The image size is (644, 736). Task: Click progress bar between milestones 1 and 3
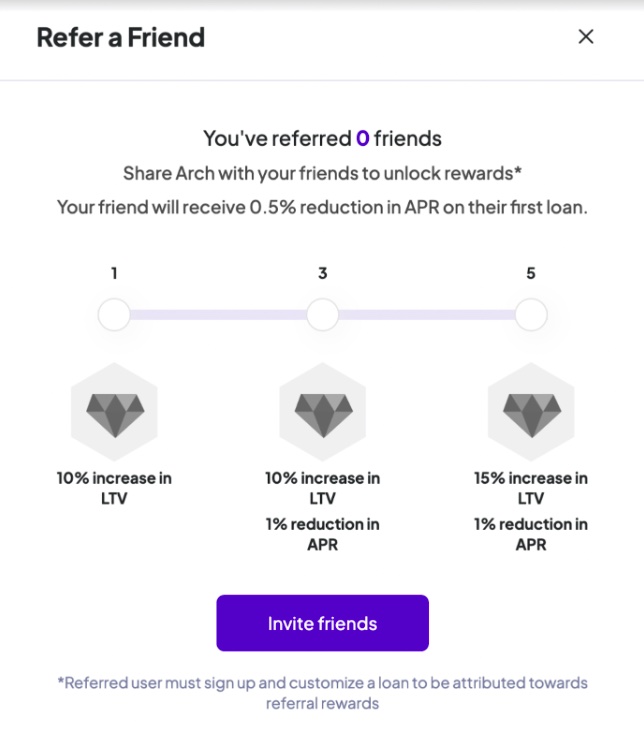[218, 314]
